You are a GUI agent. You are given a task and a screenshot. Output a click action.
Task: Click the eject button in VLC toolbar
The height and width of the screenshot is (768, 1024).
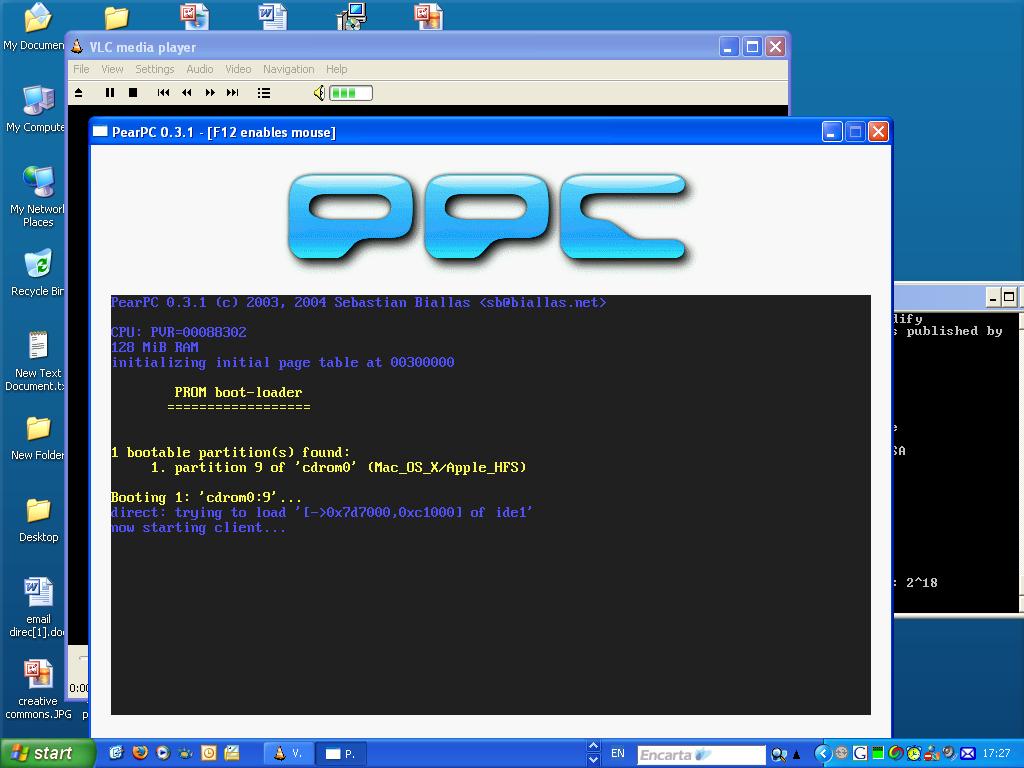tap(78, 93)
